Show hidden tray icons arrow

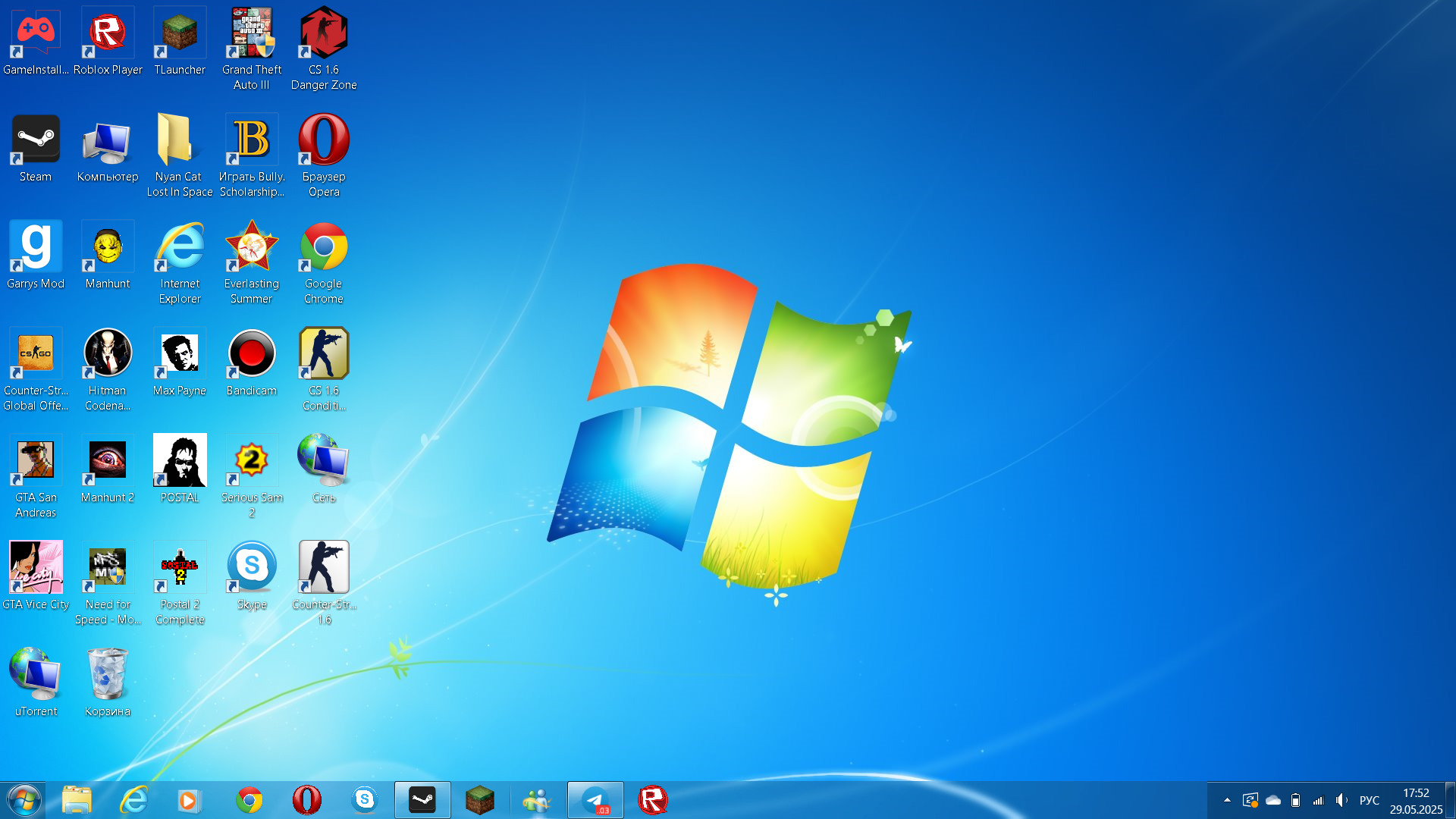click(1227, 800)
